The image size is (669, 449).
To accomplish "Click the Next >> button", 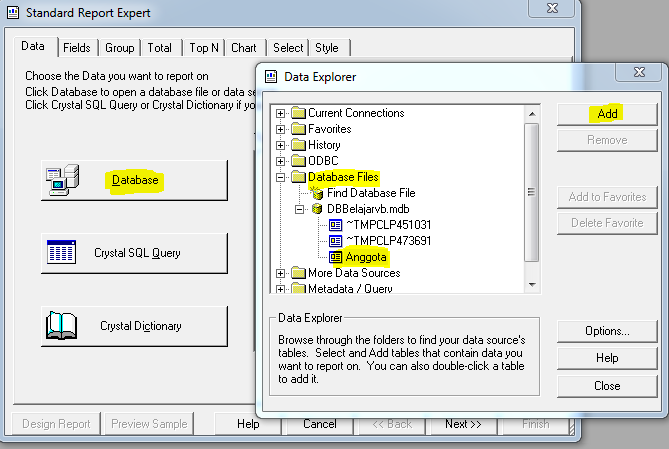I will pyautogui.click(x=463, y=424).
